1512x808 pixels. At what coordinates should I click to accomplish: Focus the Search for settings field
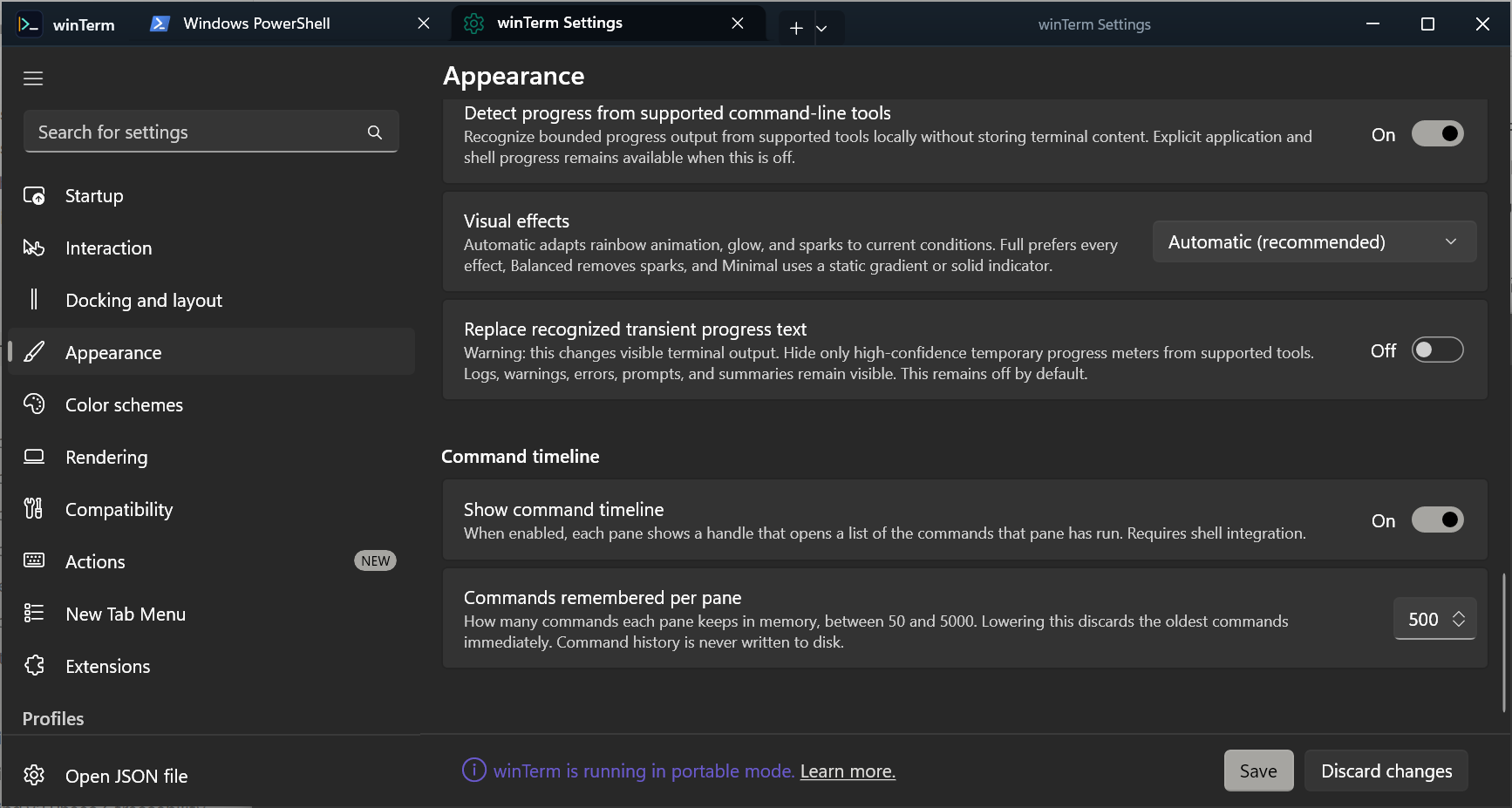(x=212, y=132)
